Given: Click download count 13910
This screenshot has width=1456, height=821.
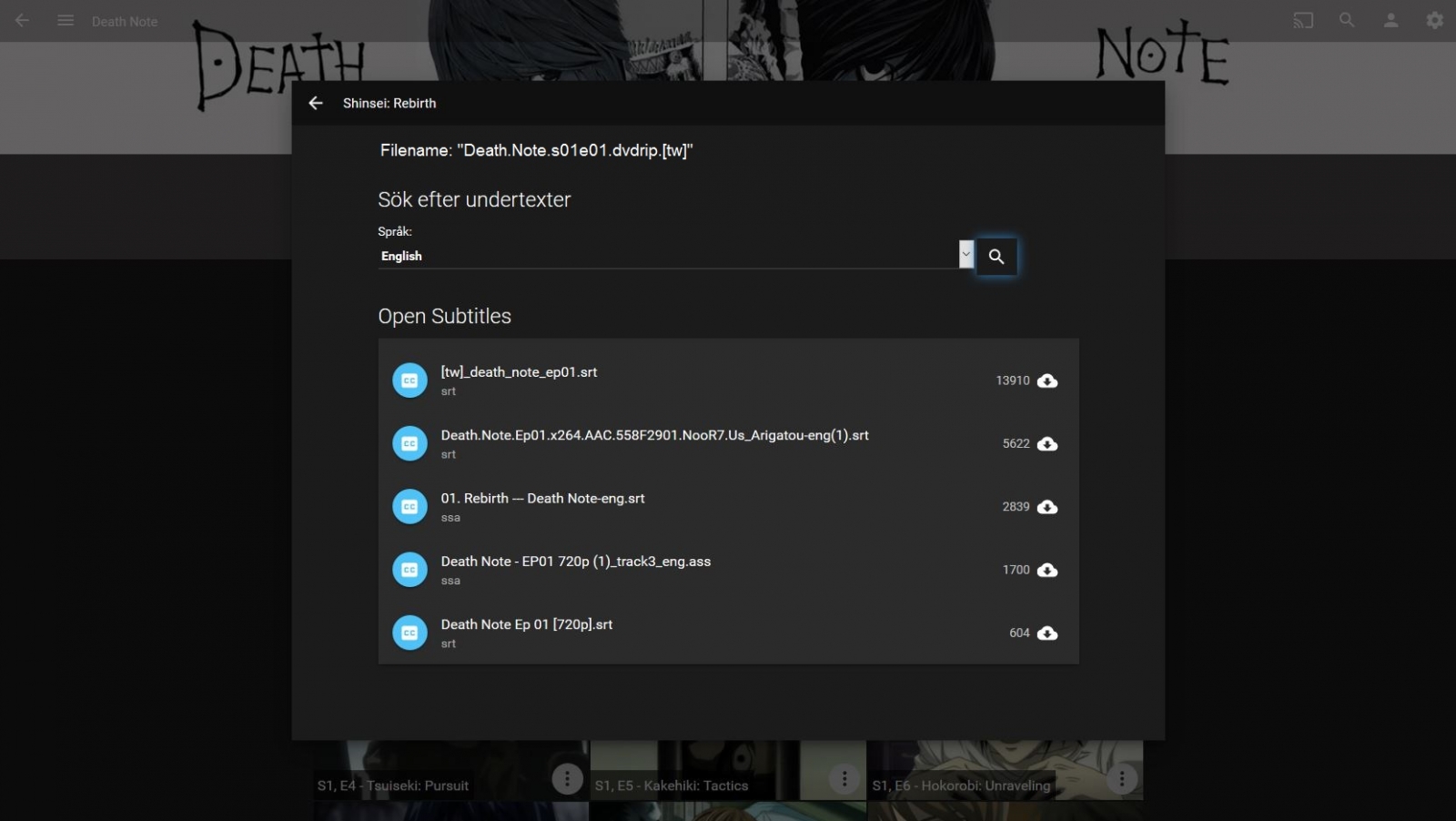Looking at the screenshot, I should coord(1013,380).
